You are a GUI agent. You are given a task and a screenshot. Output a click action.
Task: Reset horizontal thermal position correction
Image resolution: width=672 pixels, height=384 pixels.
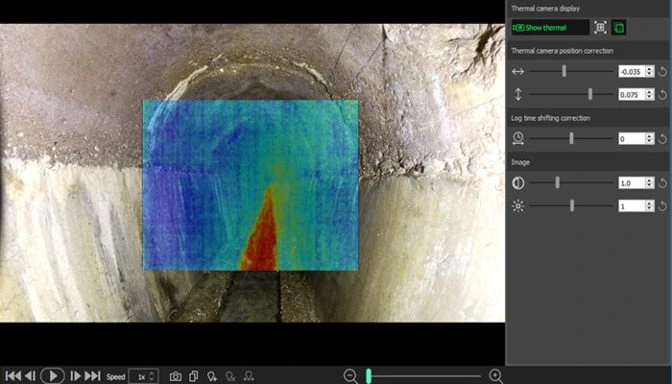click(663, 72)
